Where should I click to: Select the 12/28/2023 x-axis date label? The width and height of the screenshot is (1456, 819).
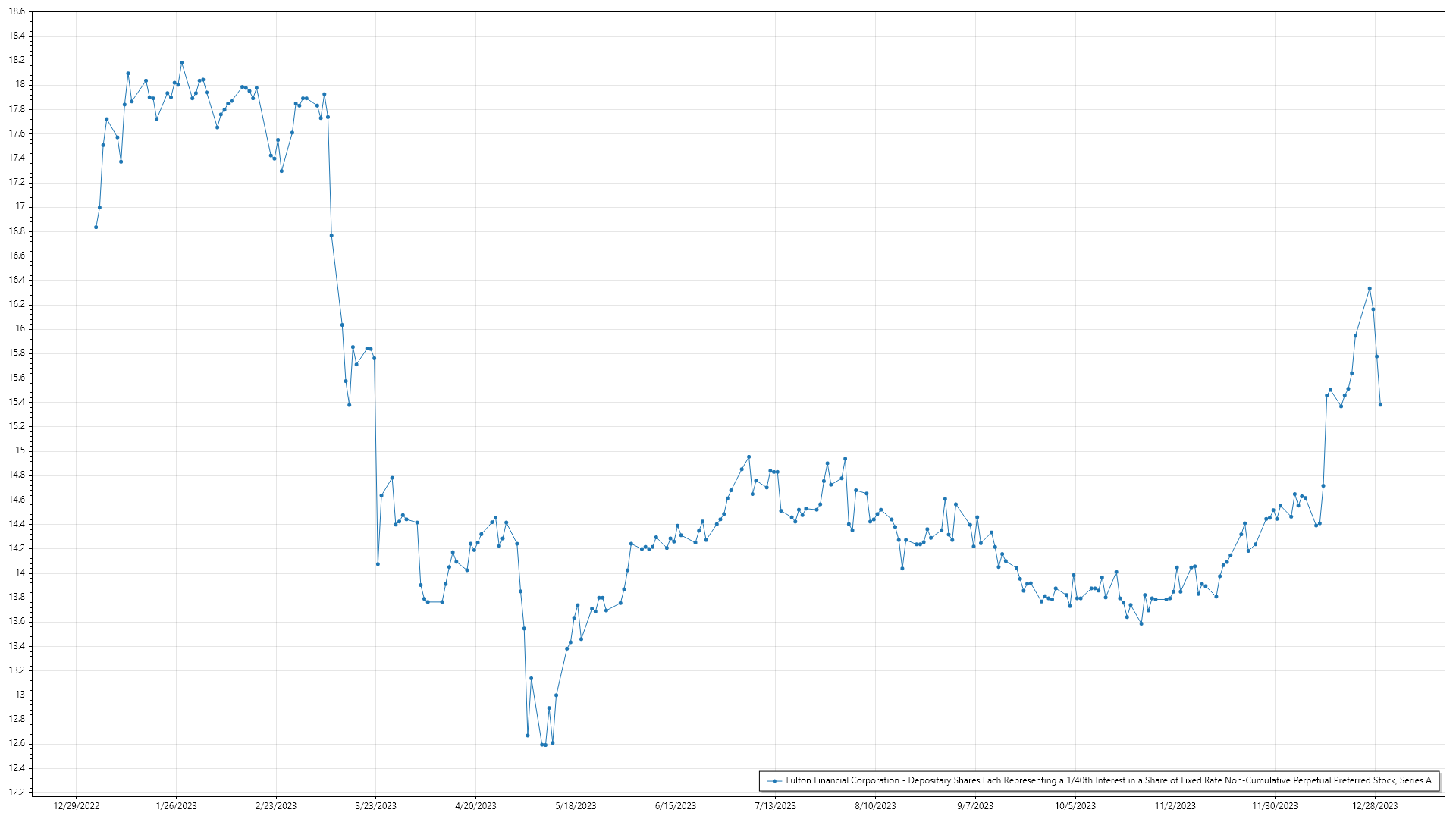tap(1375, 806)
